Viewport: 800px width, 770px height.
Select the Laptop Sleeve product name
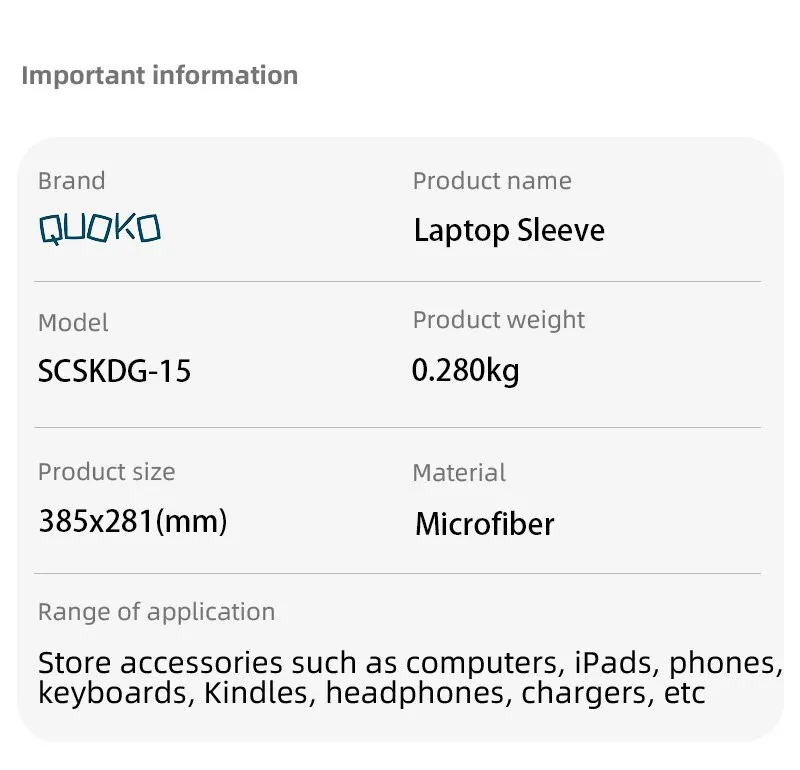509,231
